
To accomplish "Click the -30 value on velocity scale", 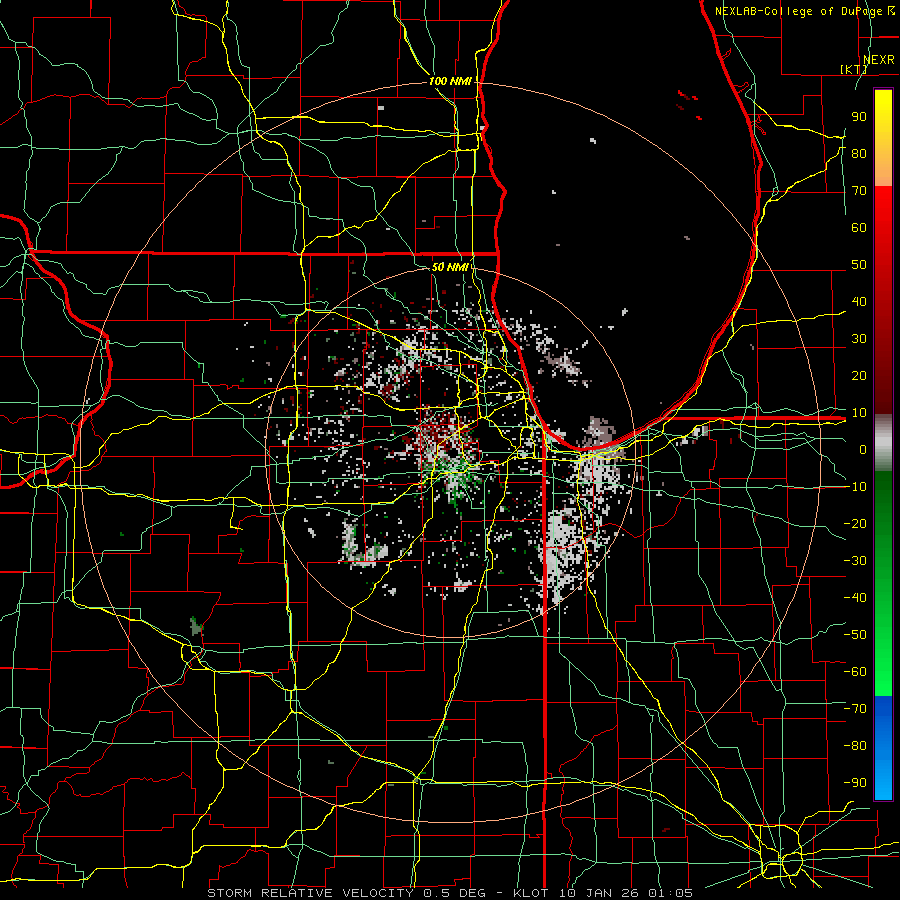I will tap(855, 560).
